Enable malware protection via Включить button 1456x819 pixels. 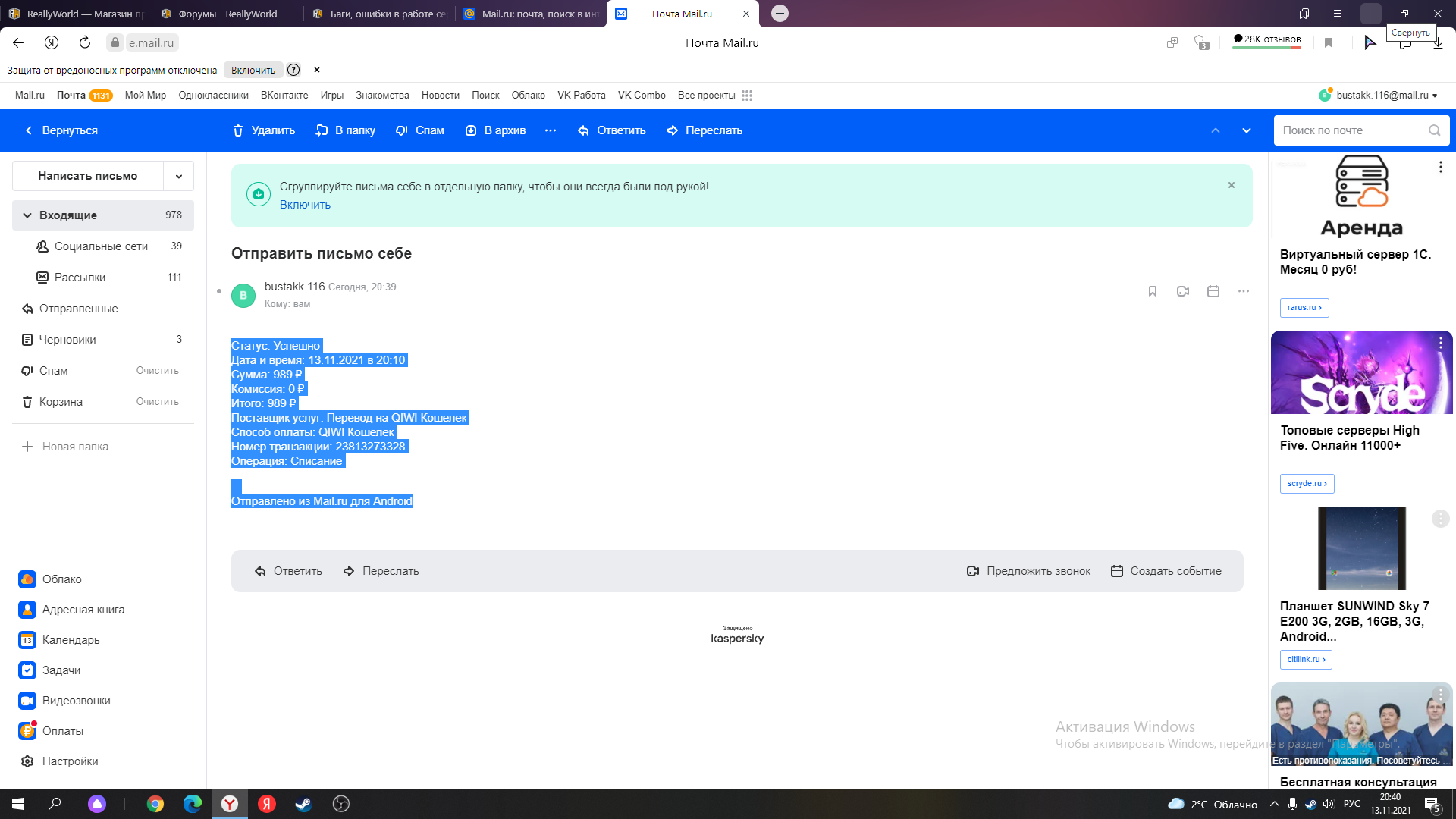tap(253, 70)
